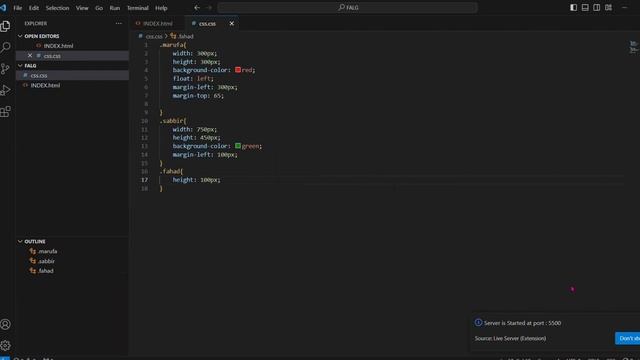The image size is (640, 360).
Task: Open the Go menu
Action: (99, 8)
